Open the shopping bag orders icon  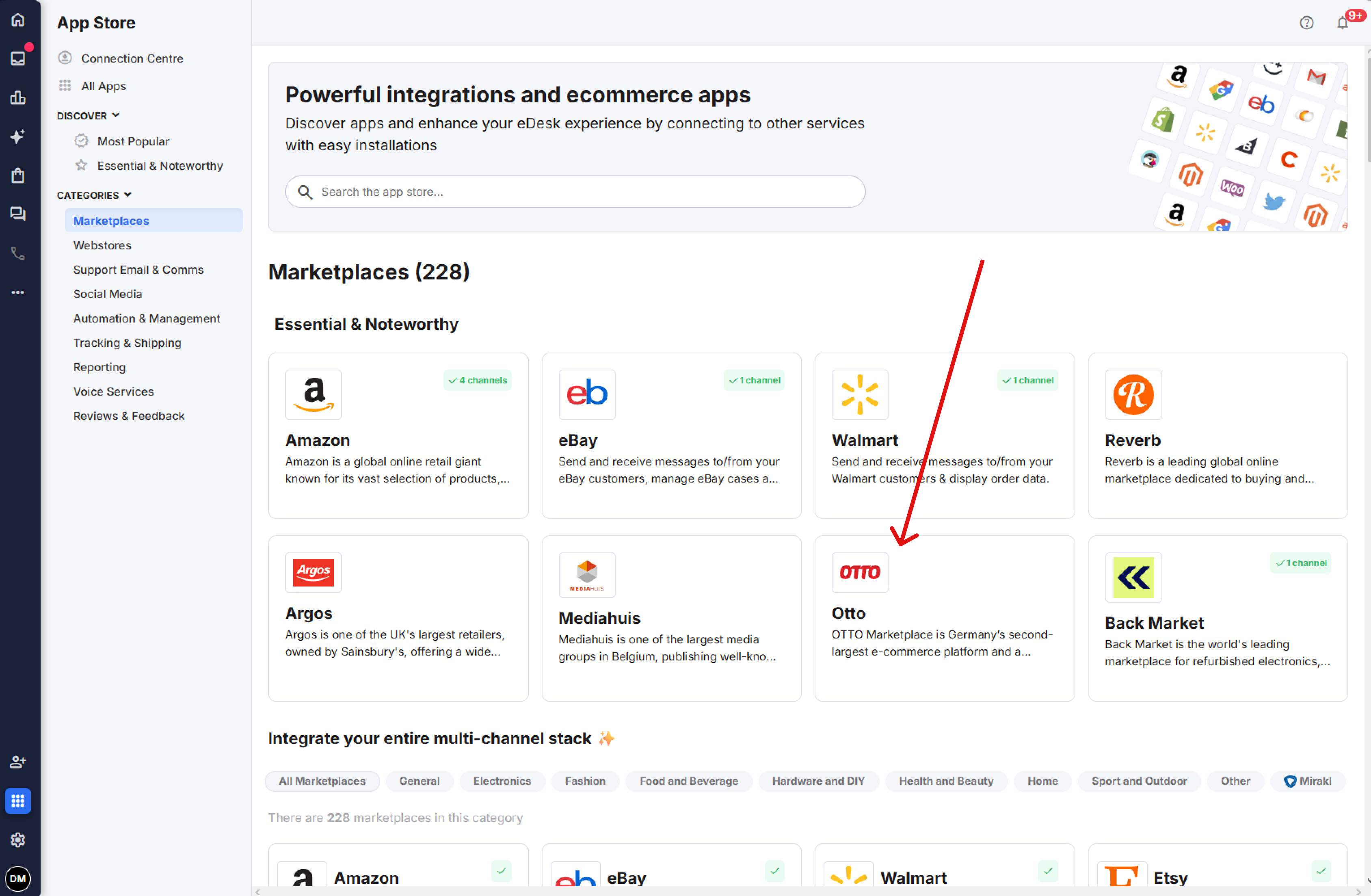tap(18, 175)
